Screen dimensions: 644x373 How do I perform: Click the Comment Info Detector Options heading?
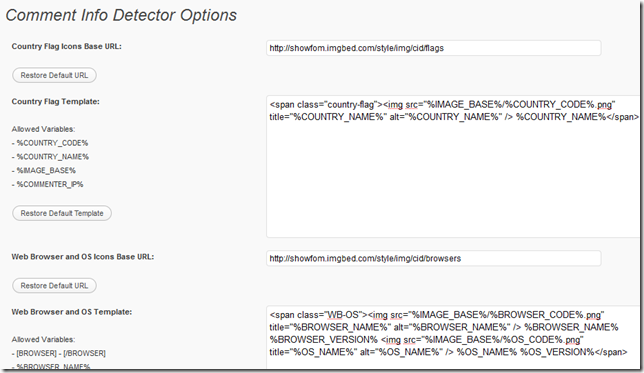coord(121,15)
